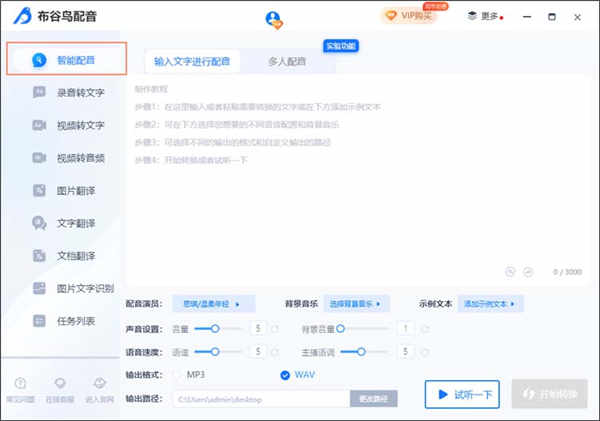Open the 更多 menu in title bar
The image size is (600, 421).
(485, 16)
